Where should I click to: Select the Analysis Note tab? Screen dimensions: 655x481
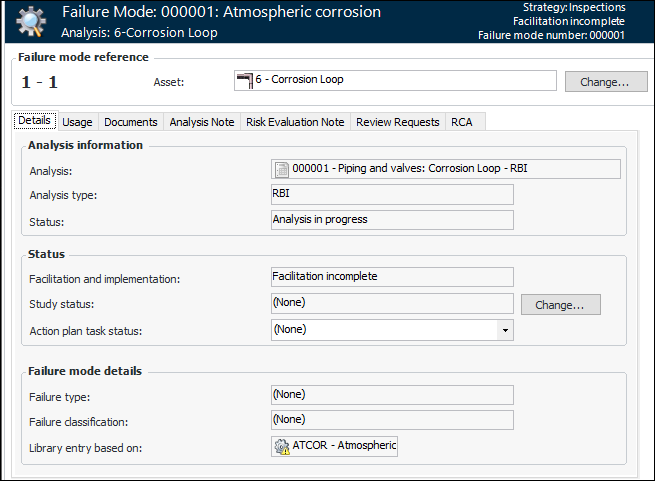pyautogui.click(x=202, y=122)
